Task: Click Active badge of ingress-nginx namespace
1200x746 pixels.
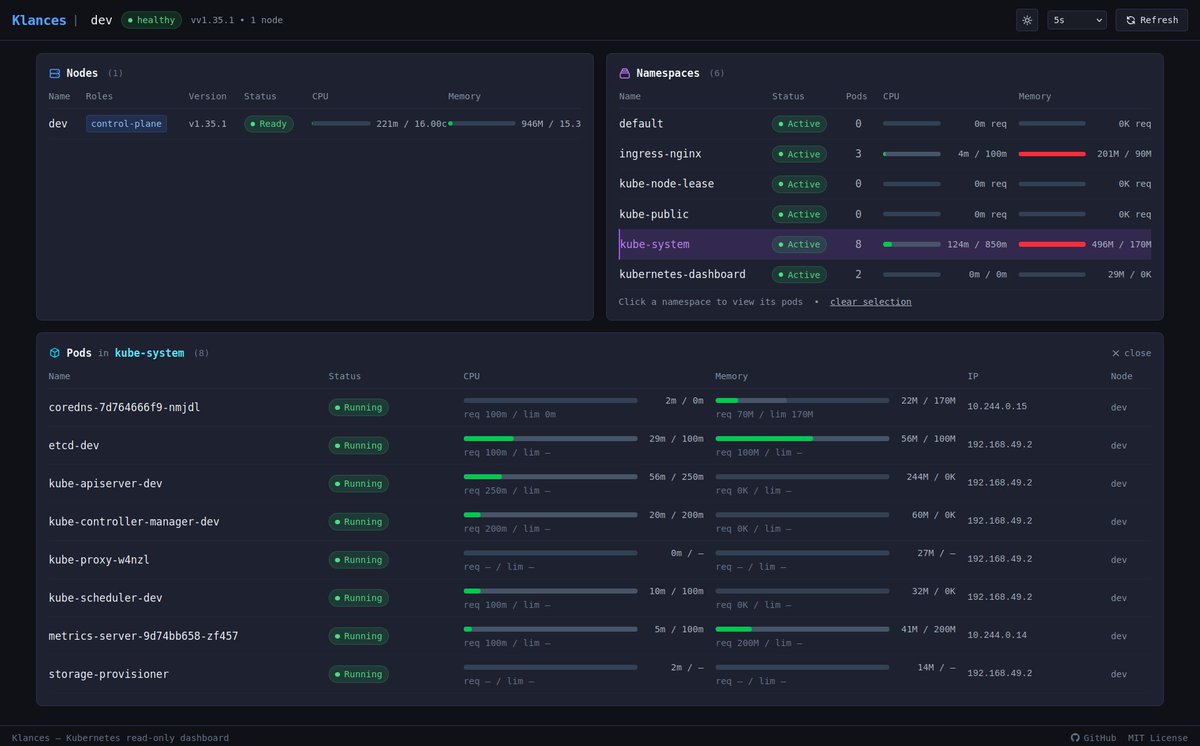Action: pos(799,154)
